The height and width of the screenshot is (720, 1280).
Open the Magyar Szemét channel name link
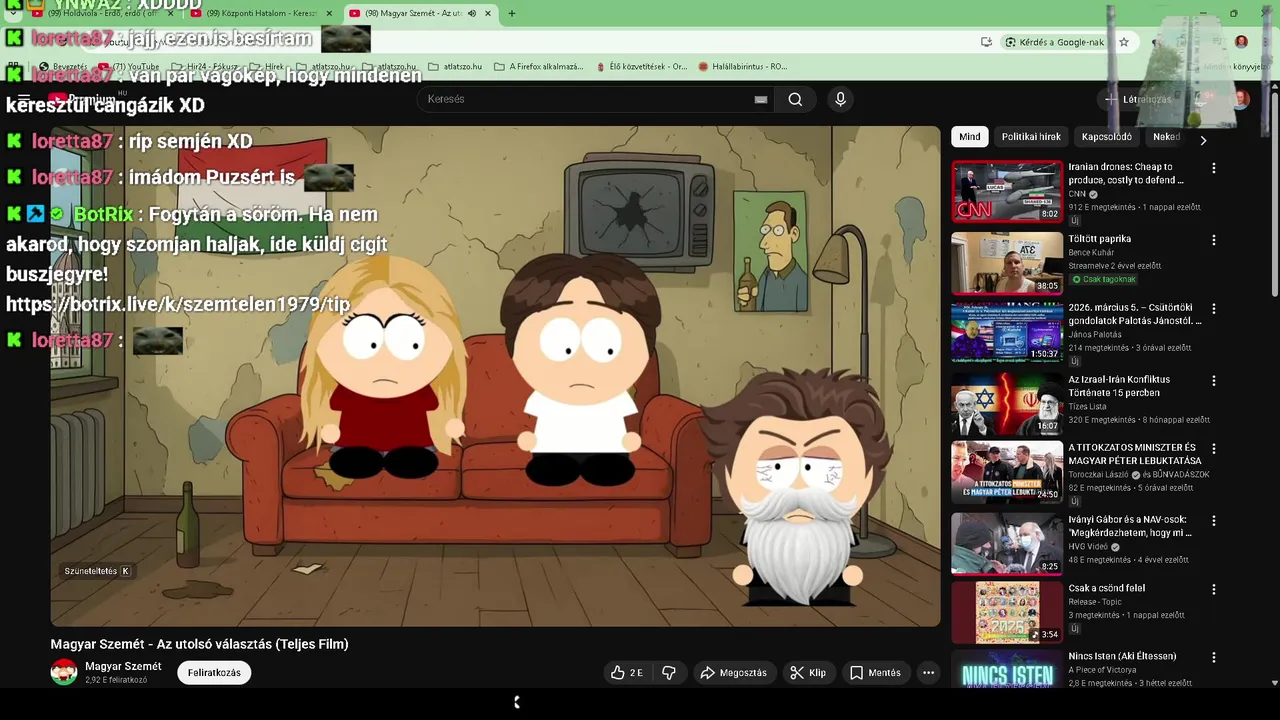(123, 666)
